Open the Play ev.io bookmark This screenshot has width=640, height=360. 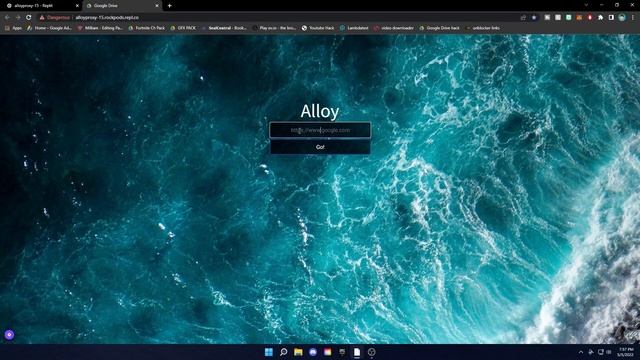point(274,28)
